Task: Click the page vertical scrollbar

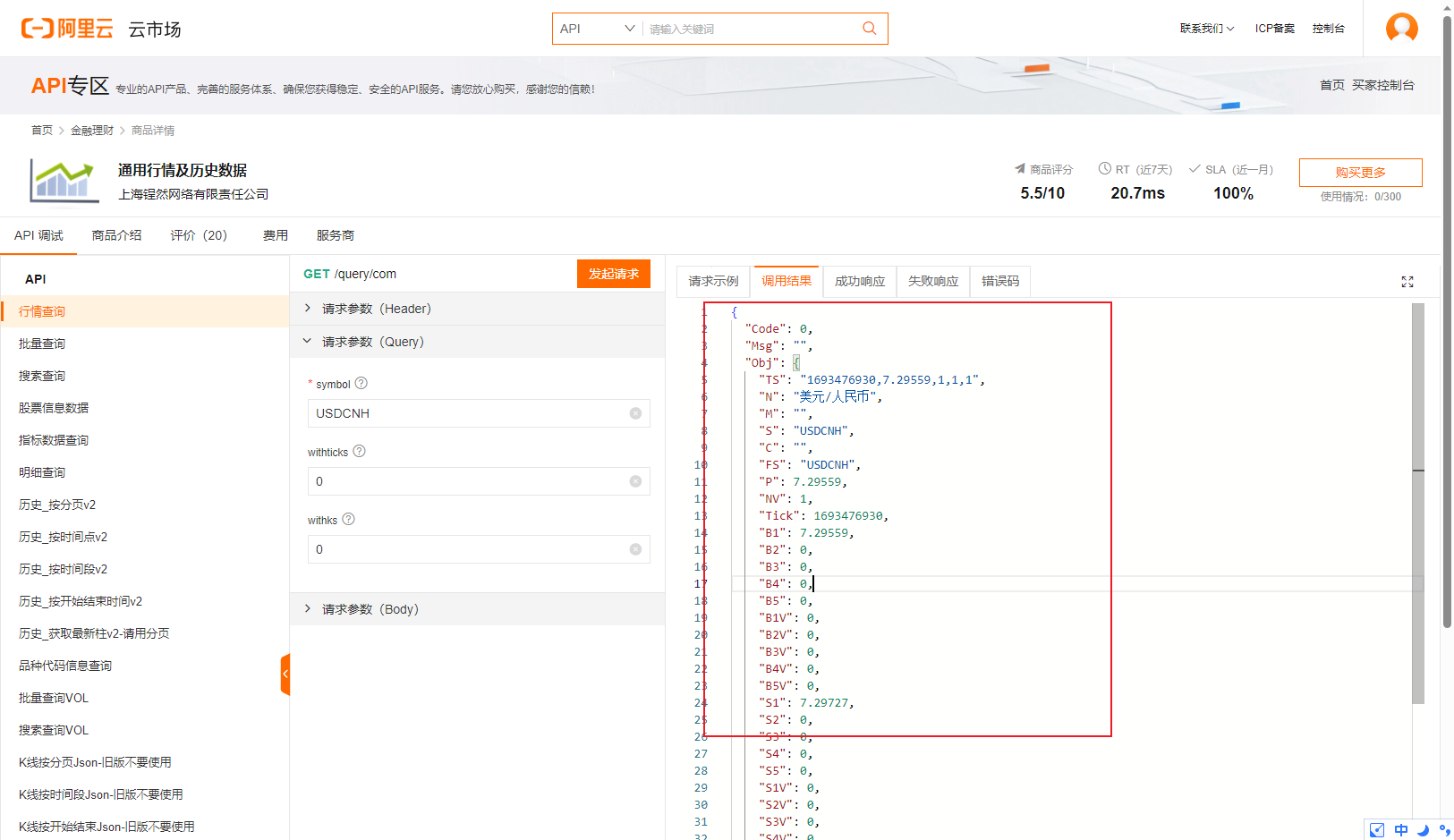Action: tap(1447, 322)
